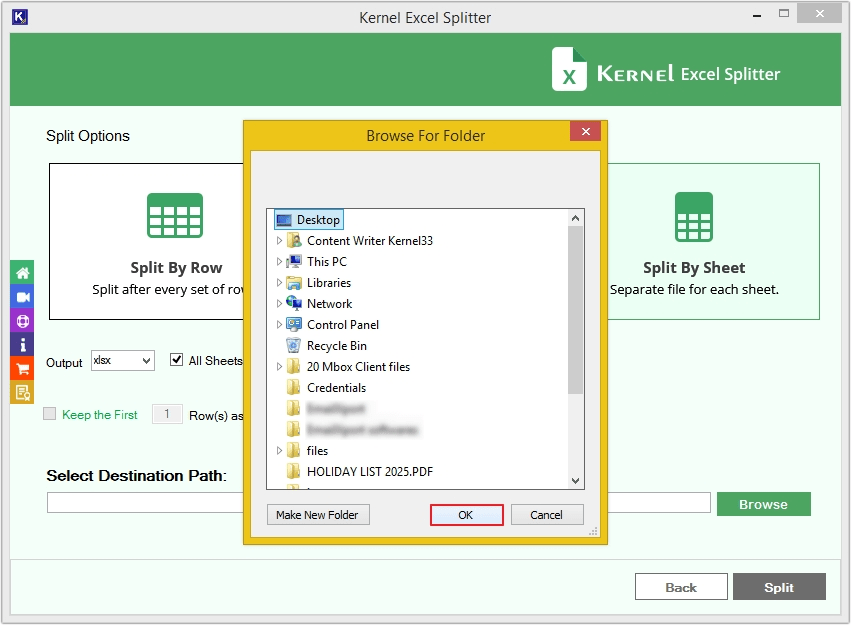Screen dimensions: 852x626
Task: Click the folder list scroll down arrow
Action: point(575,480)
